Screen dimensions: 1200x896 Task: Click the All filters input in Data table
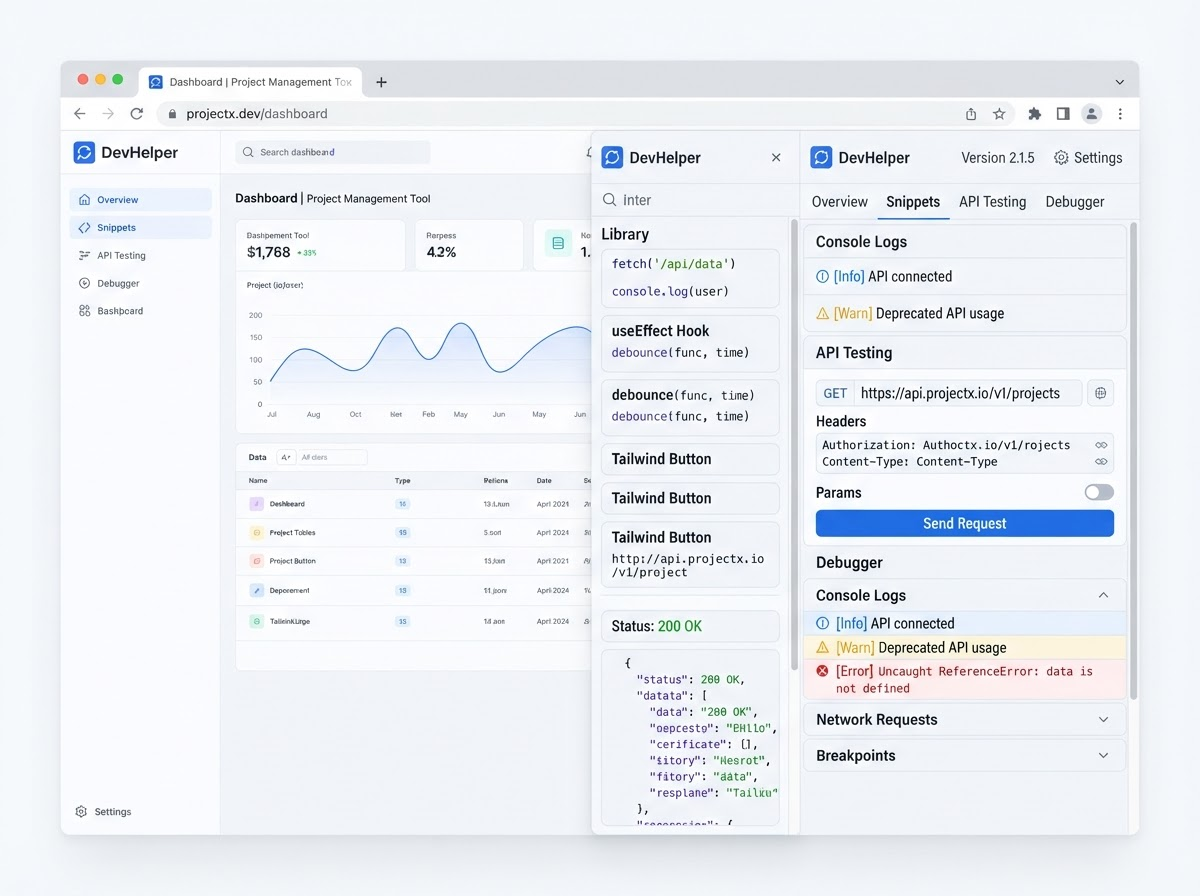pyautogui.click(x=332, y=457)
